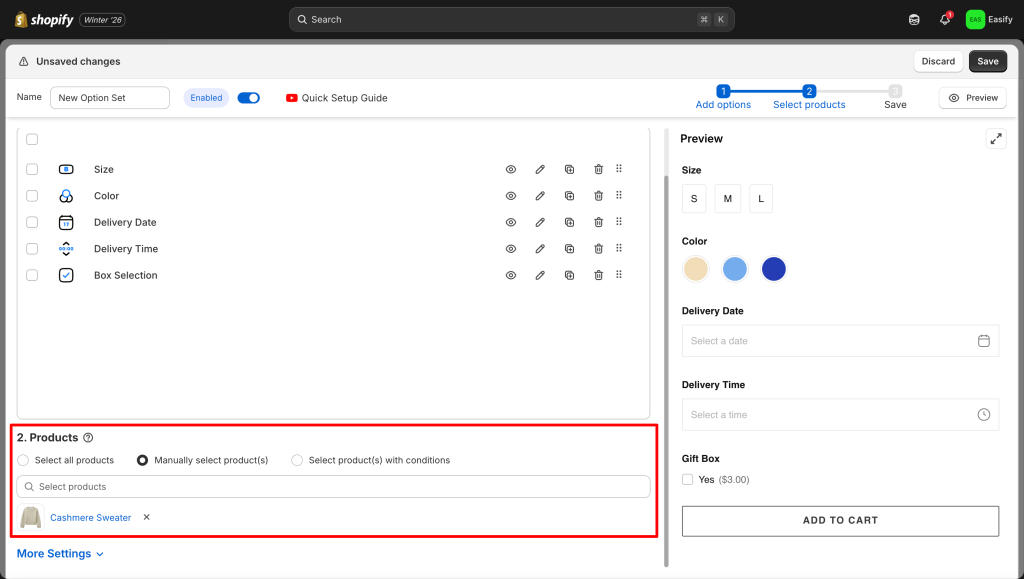
Task: Expand More Settings section
Action: (60, 554)
